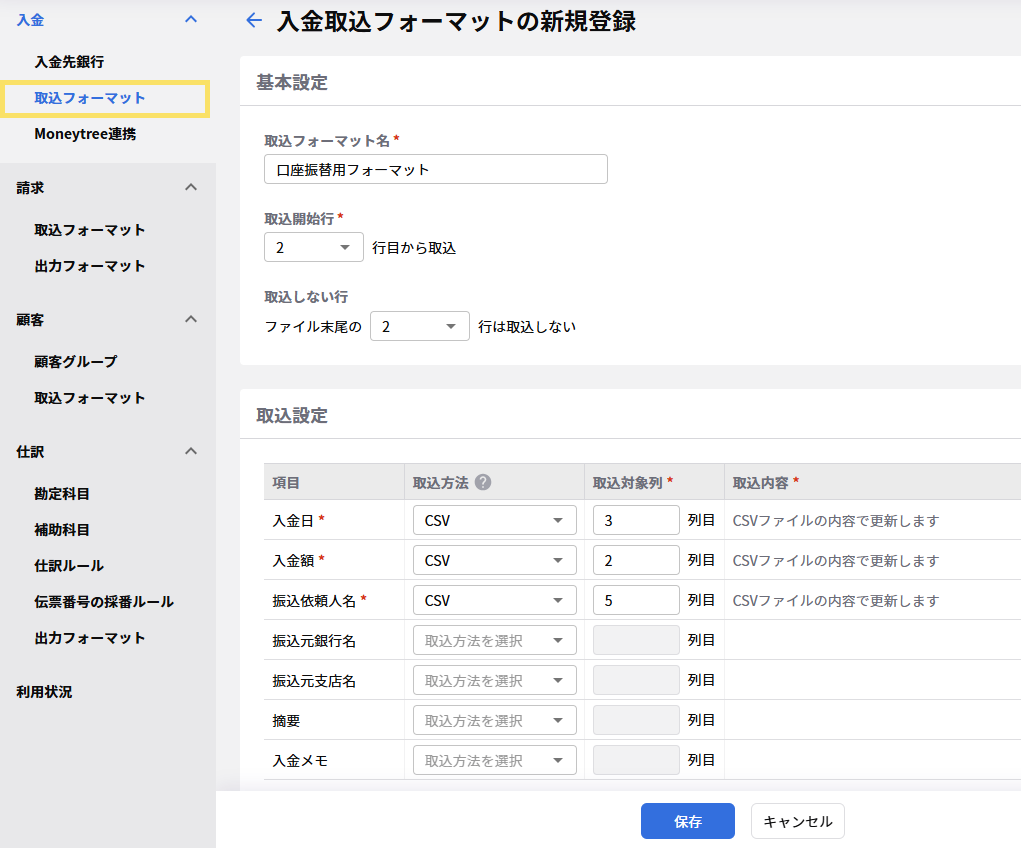Open 取込方法 dropdown for 振込元銀行名

point(494,640)
